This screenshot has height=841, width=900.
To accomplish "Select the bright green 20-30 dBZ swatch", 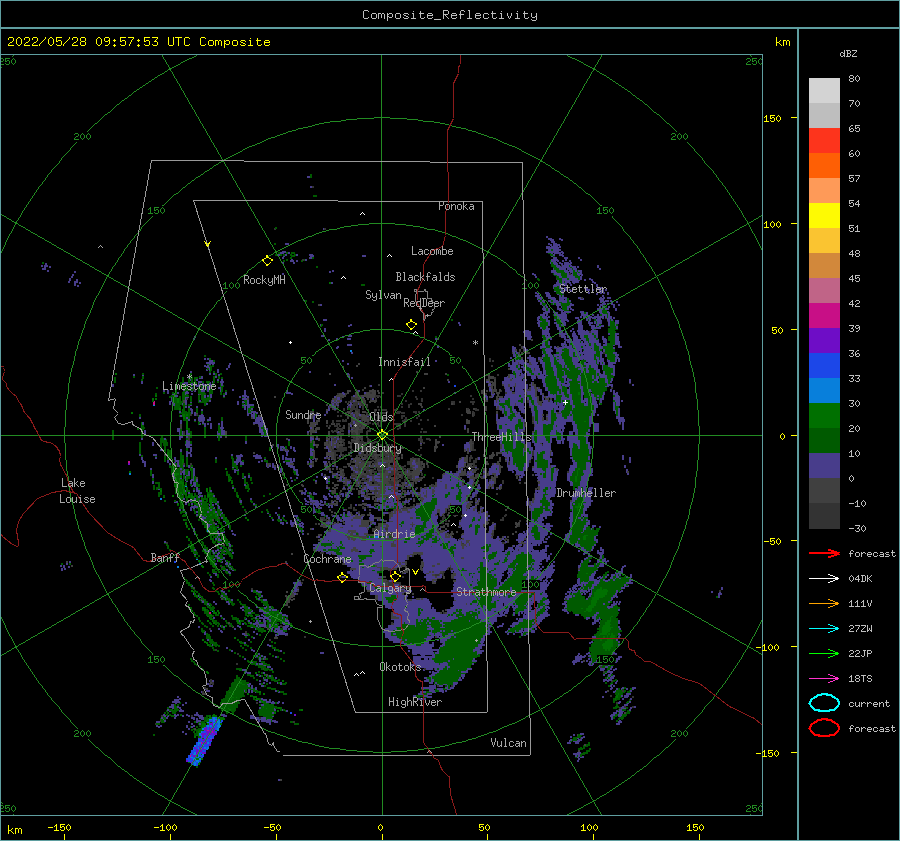I will coord(824,416).
